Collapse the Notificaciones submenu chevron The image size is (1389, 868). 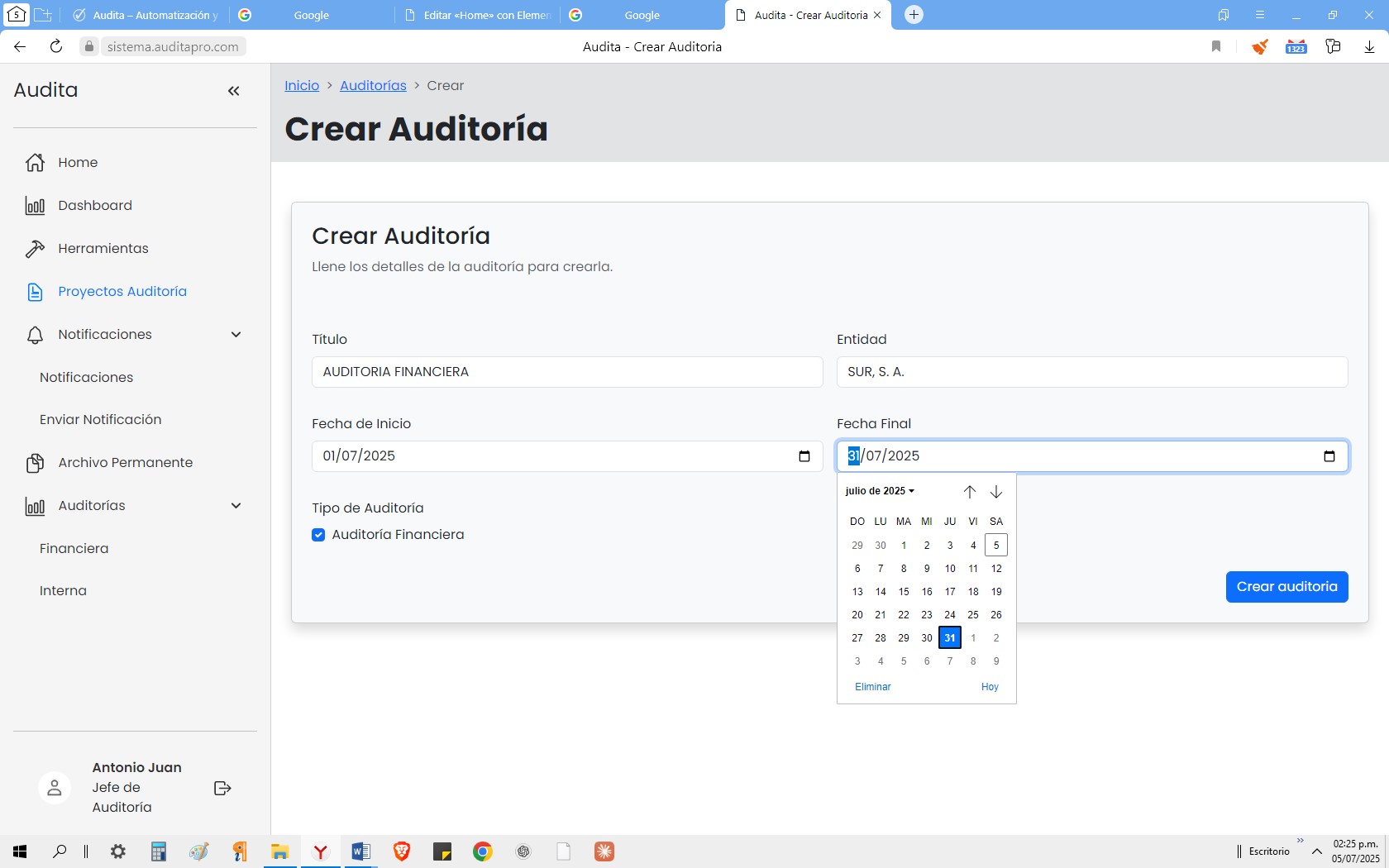click(236, 335)
